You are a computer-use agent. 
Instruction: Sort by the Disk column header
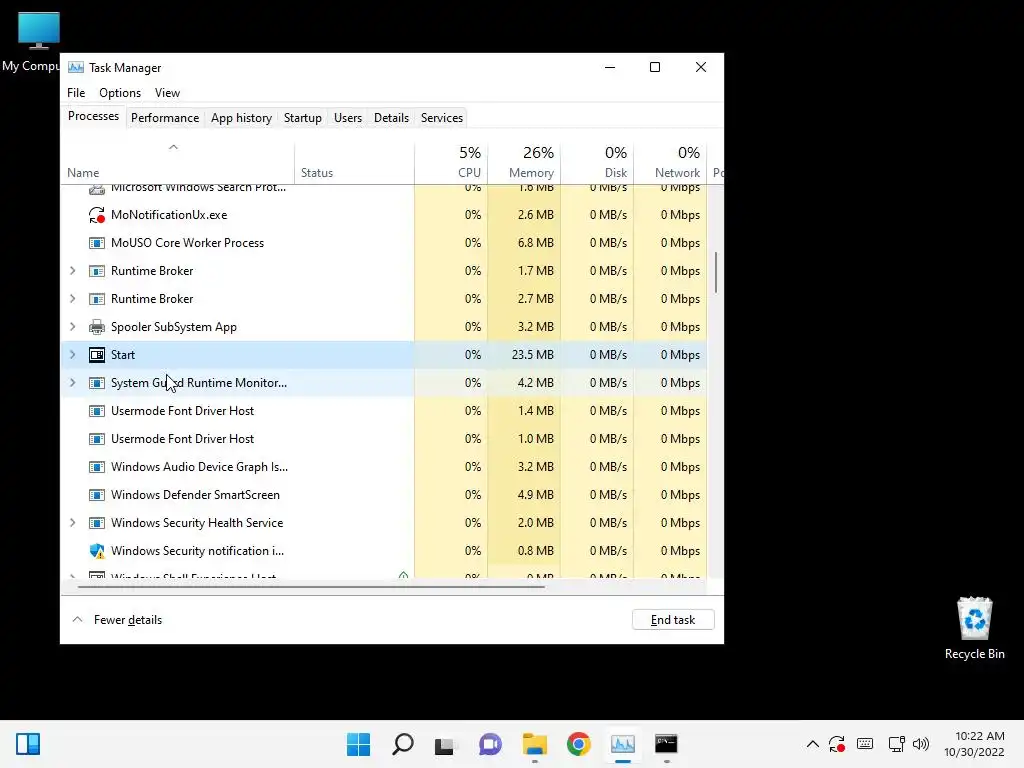coord(597,163)
